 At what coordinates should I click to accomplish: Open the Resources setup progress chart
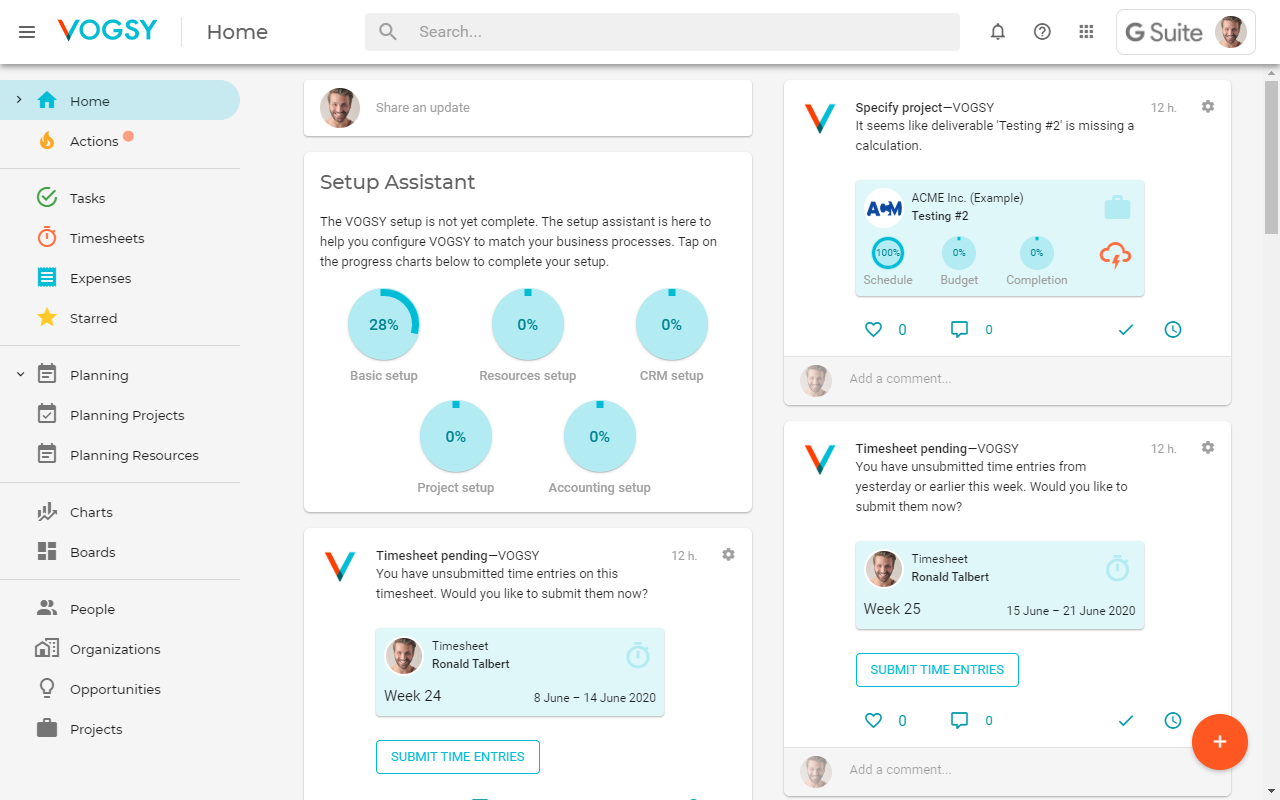tap(528, 324)
